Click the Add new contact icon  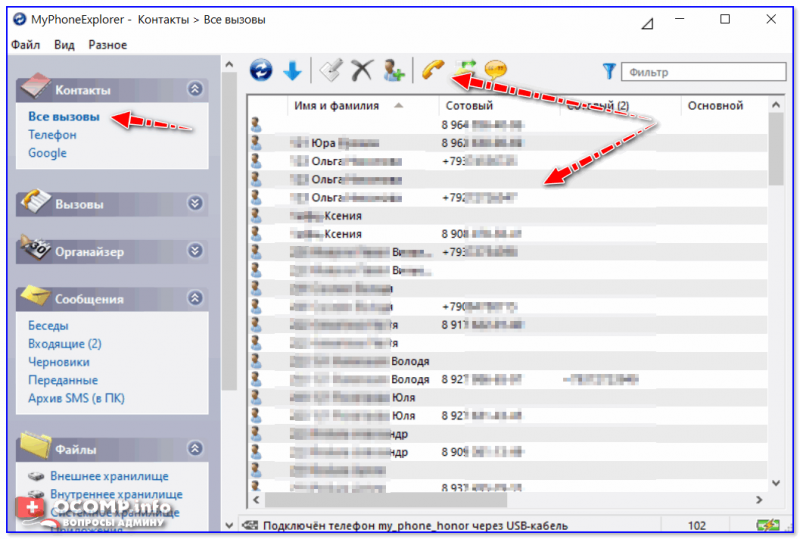click(393, 70)
